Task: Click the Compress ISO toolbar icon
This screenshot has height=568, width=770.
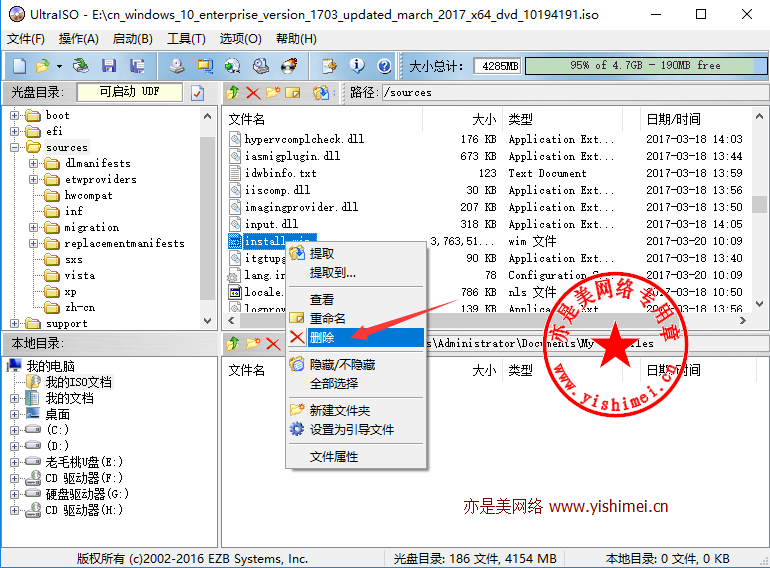Action: [x=205, y=65]
